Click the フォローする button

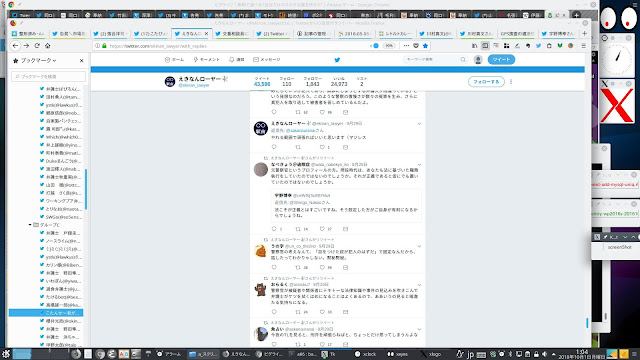[486, 82]
